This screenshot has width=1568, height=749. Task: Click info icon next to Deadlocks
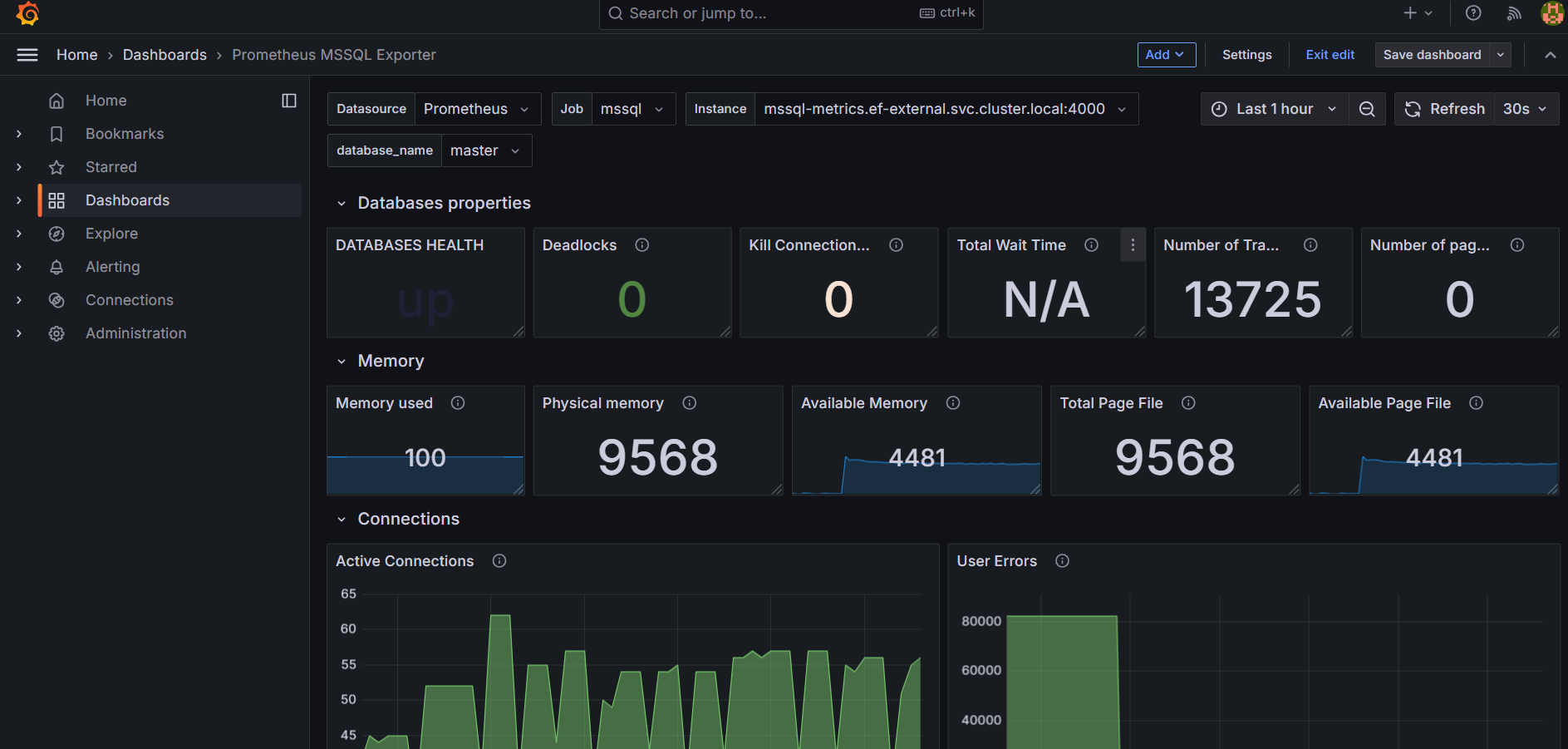tap(642, 245)
